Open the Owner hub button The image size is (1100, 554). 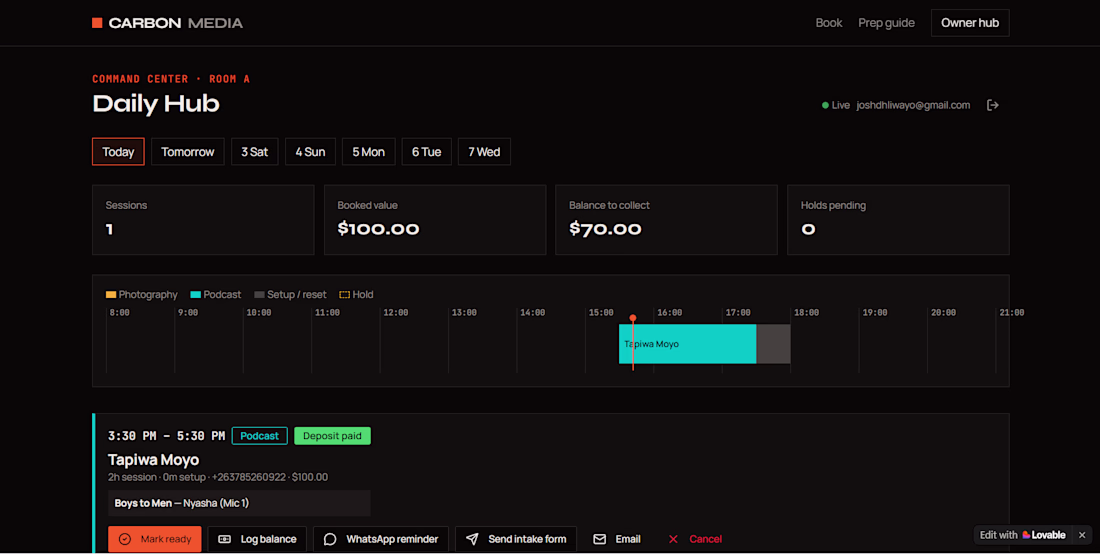970,23
